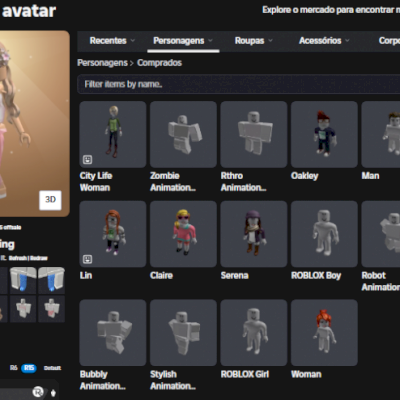Screen dimensions: 400x400
Task: Switch to the Roupas tab
Action: click(x=249, y=41)
